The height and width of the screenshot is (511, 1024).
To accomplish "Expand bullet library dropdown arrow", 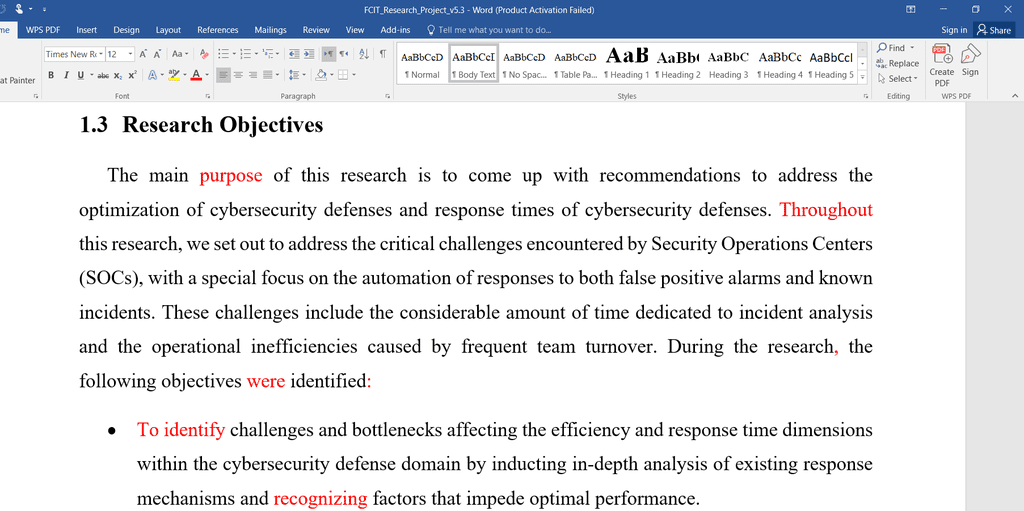I will (x=234, y=54).
